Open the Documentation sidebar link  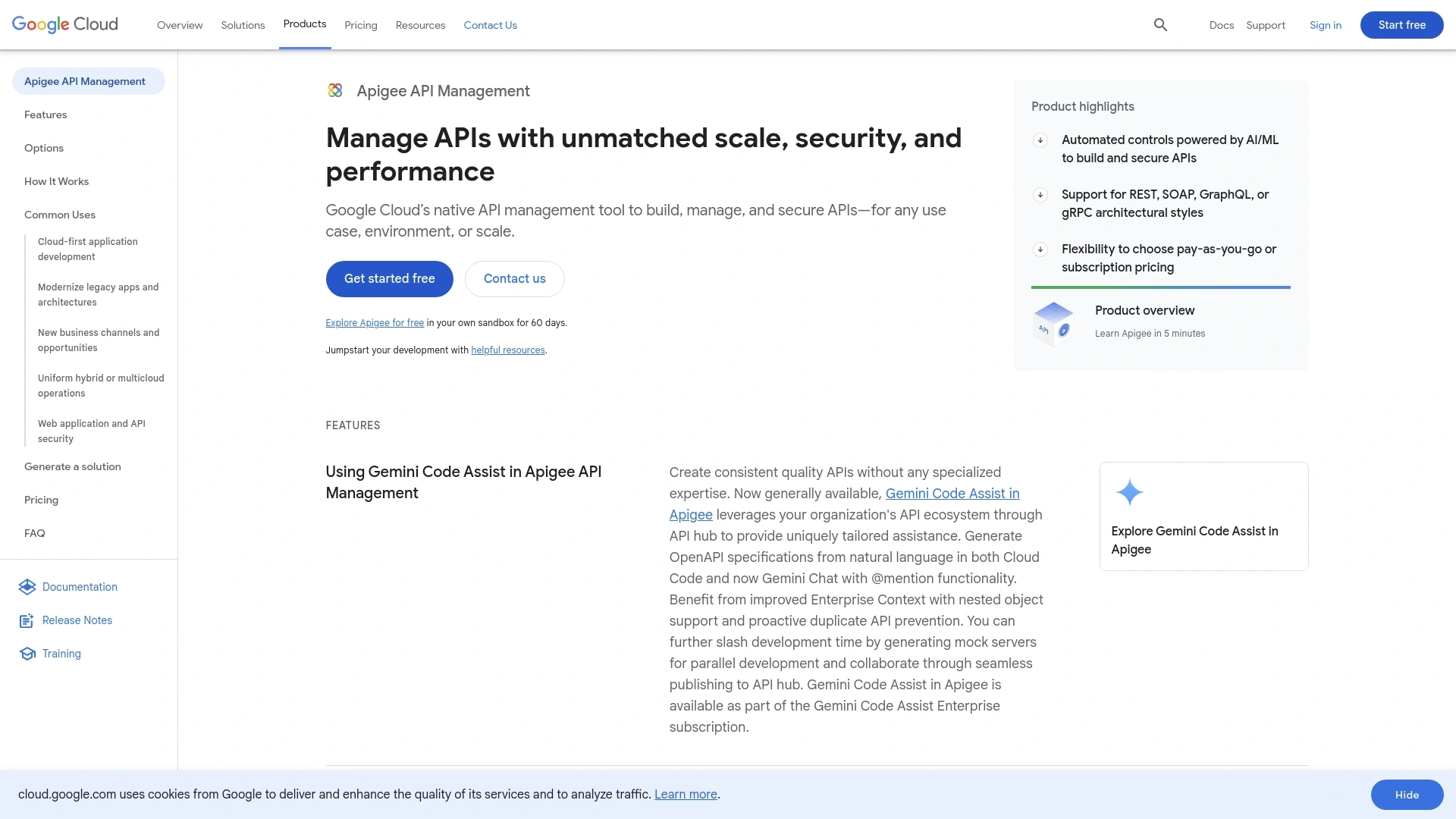click(x=80, y=587)
